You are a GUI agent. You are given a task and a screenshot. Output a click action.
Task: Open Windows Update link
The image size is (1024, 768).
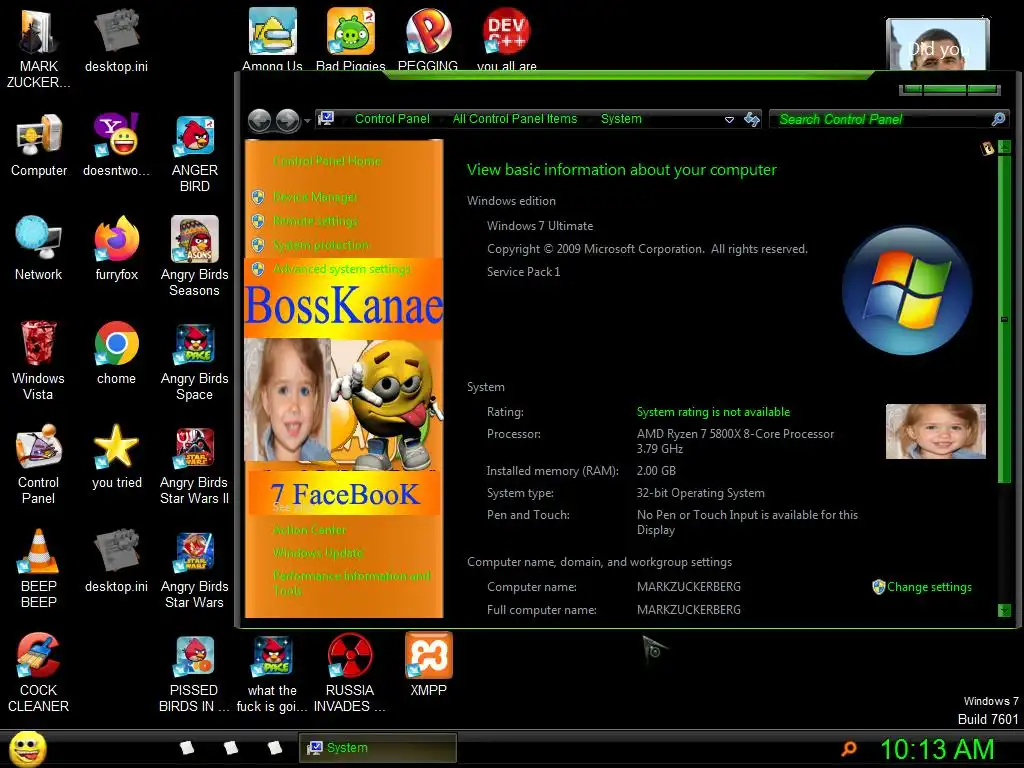pyautogui.click(x=318, y=552)
